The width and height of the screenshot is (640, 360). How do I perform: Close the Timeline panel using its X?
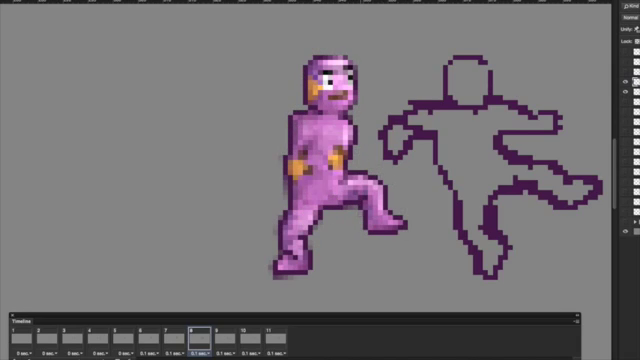point(12,315)
